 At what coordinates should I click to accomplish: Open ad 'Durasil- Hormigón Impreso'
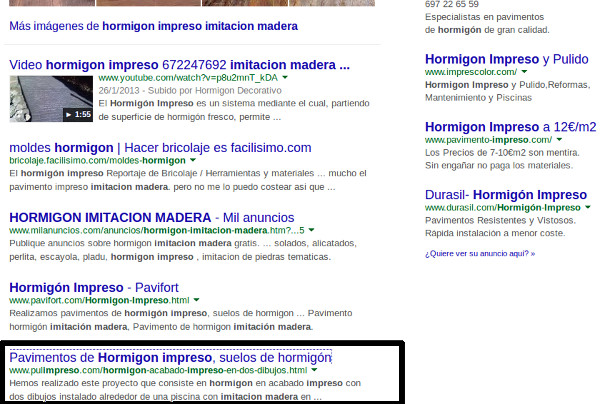point(506,195)
